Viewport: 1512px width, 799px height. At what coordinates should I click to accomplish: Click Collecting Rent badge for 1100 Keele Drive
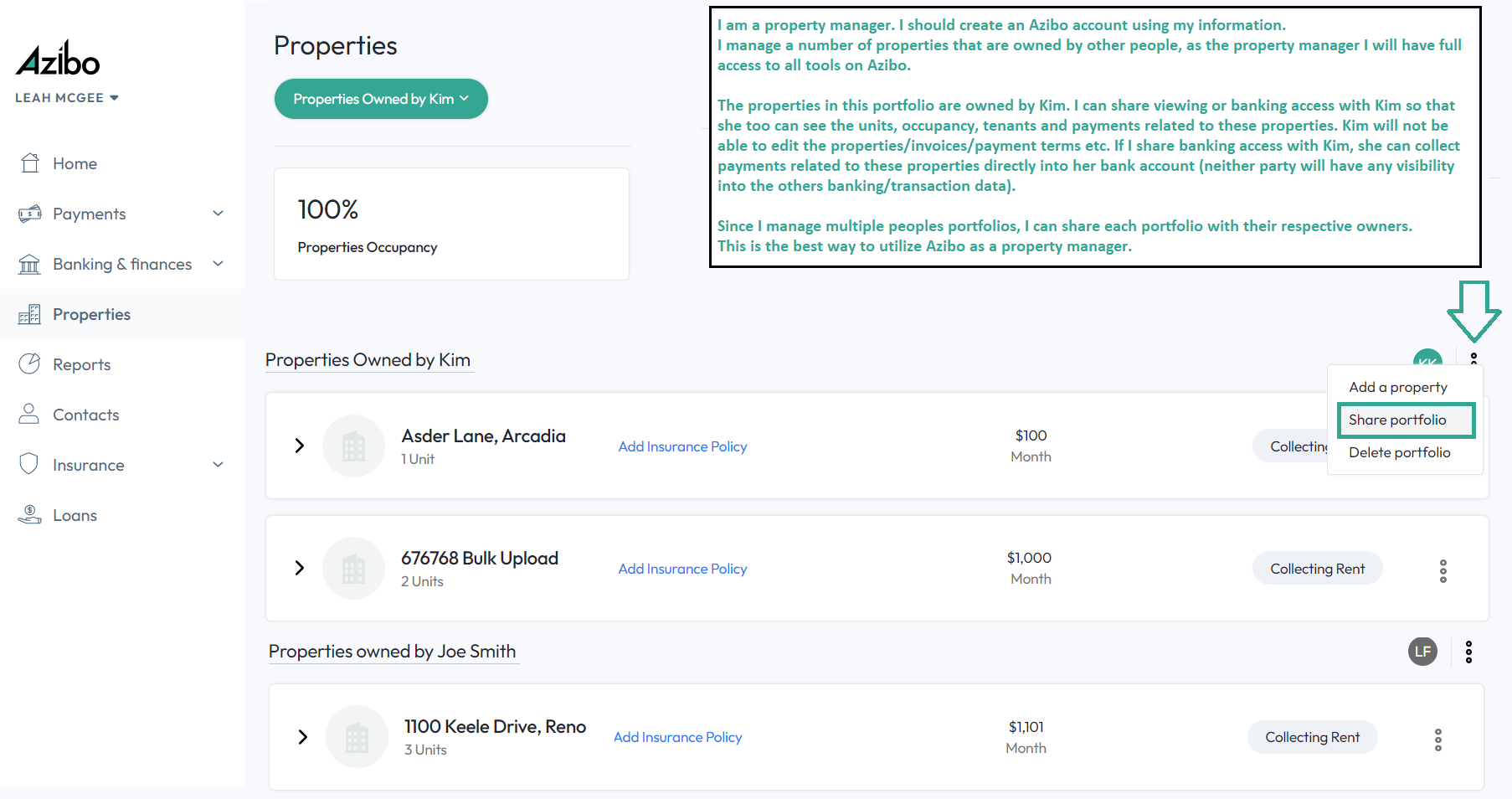1312,737
